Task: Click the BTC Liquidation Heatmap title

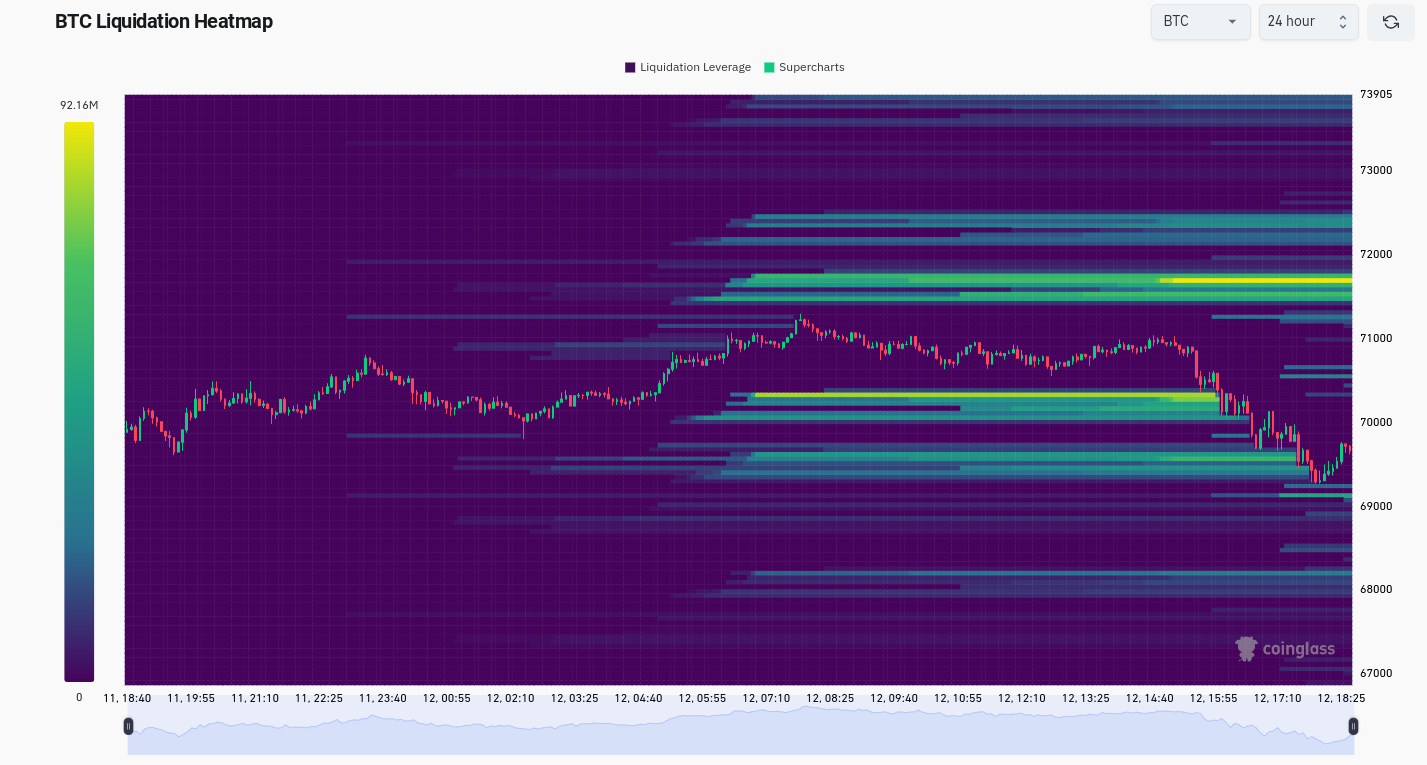Action: pyautogui.click(x=164, y=21)
